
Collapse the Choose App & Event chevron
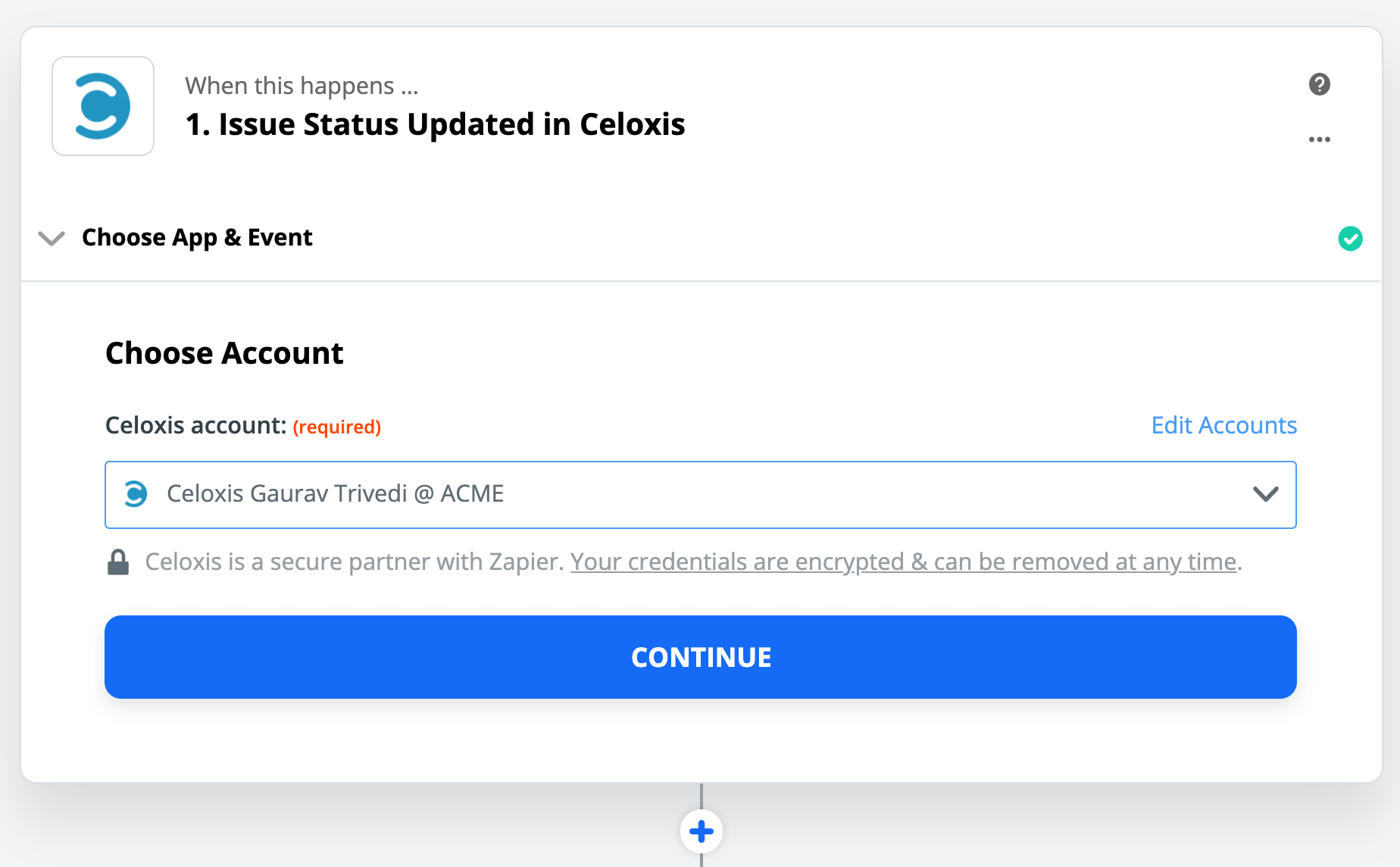[52, 239]
